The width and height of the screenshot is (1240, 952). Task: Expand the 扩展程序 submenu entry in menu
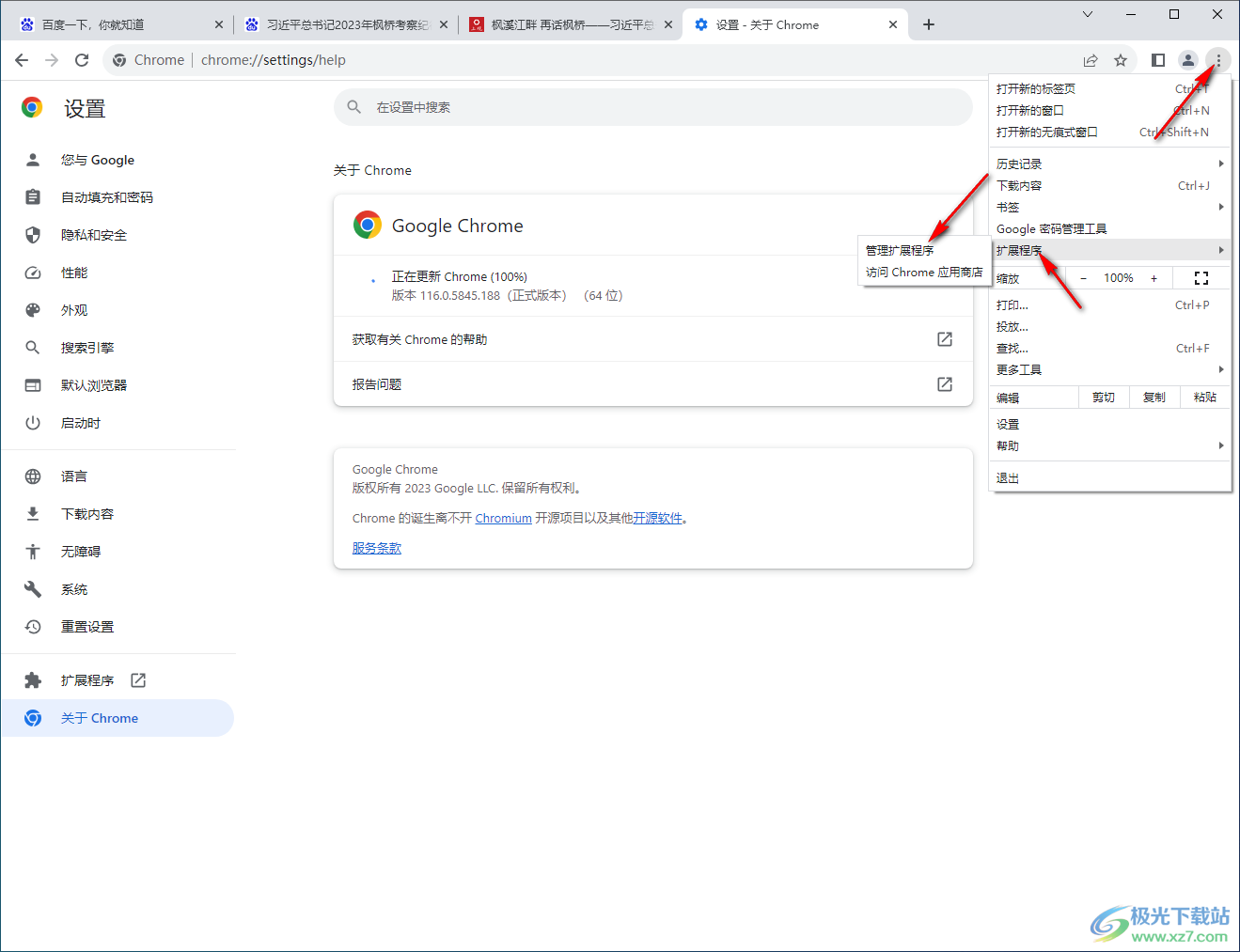[1110, 250]
